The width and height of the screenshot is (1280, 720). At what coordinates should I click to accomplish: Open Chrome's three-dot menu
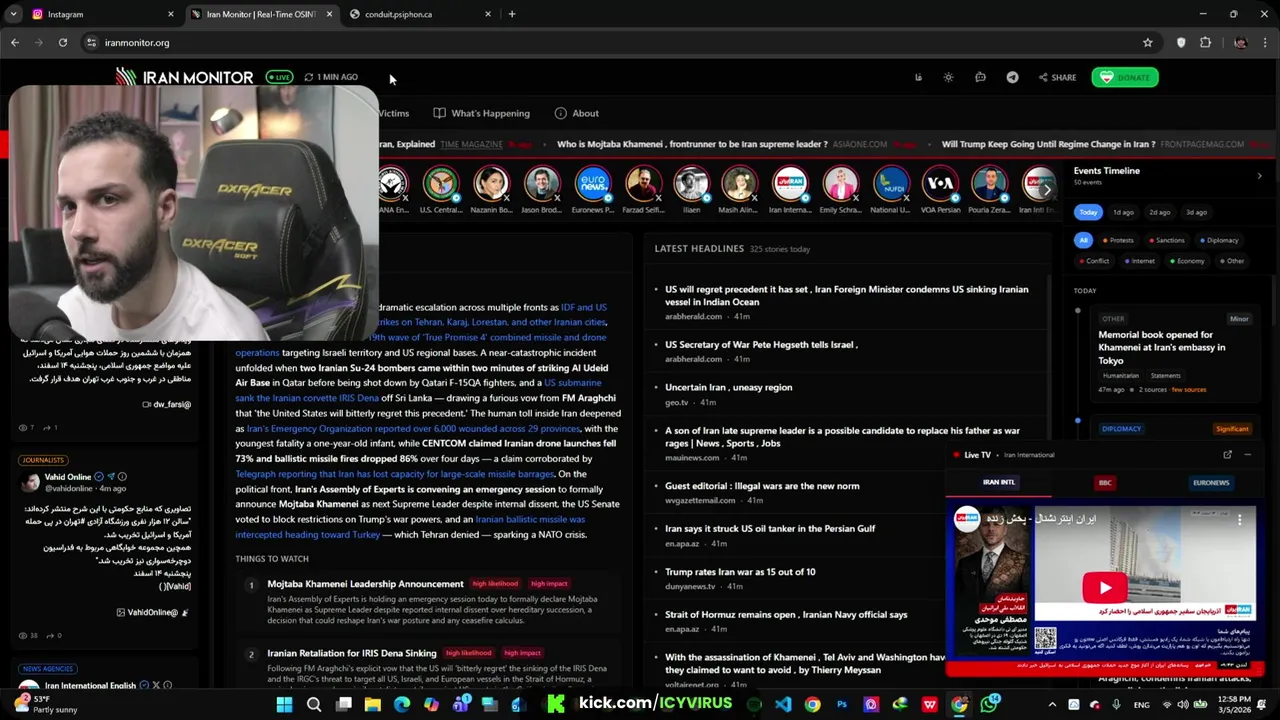click(x=1265, y=43)
